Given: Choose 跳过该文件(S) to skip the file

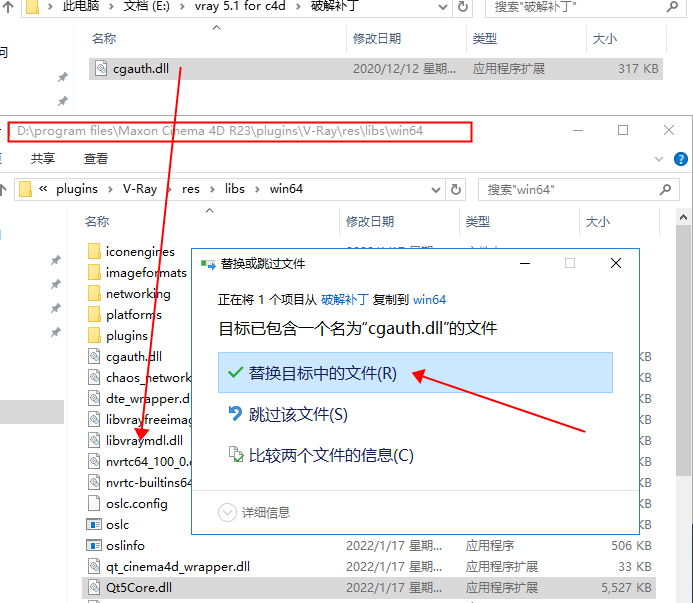Looking at the screenshot, I should pos(297,414).
